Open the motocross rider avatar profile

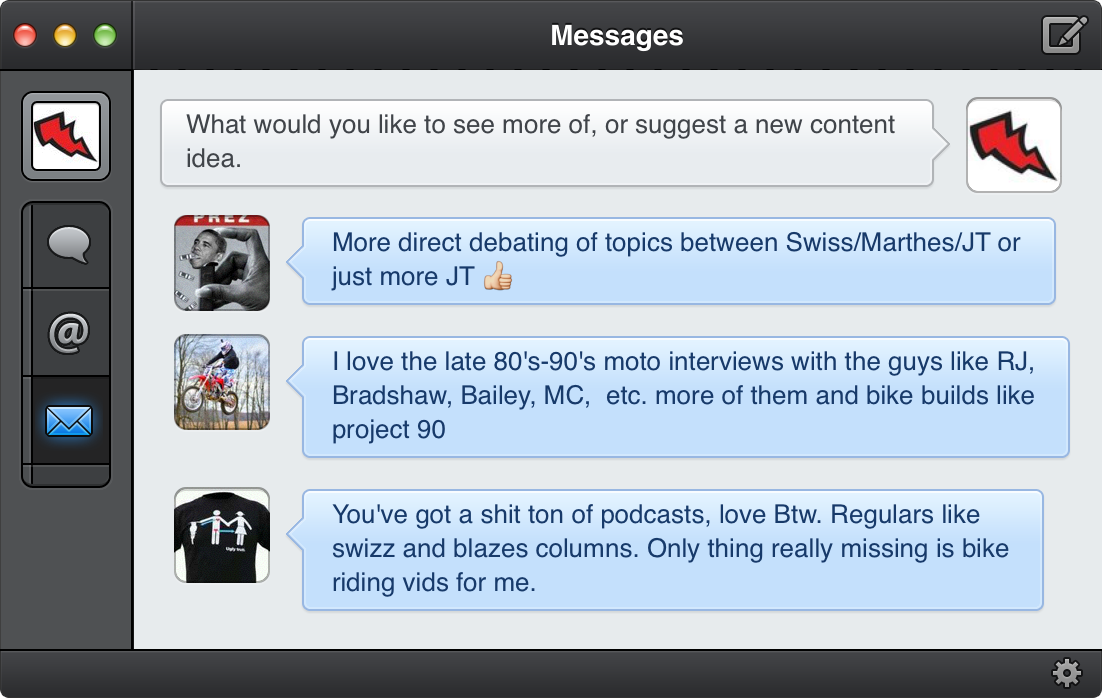pos(222,382)
